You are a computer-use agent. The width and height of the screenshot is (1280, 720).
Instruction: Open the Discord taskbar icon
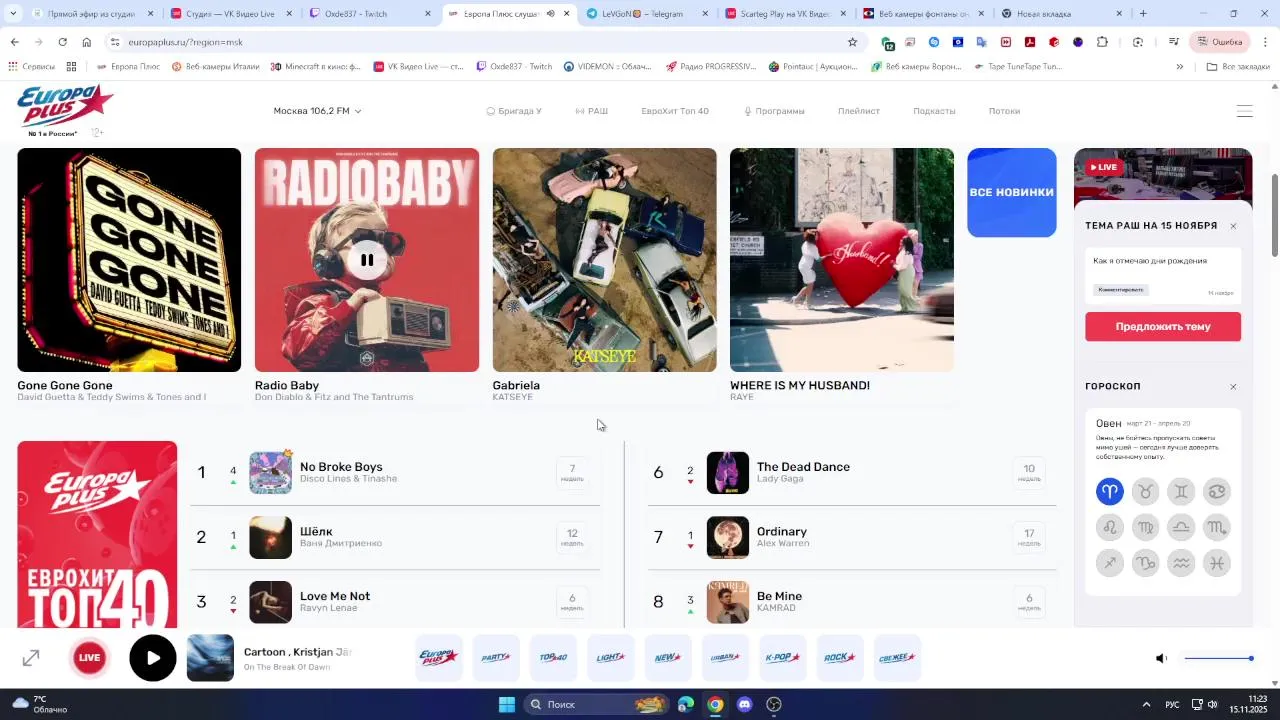coord(744,704)
